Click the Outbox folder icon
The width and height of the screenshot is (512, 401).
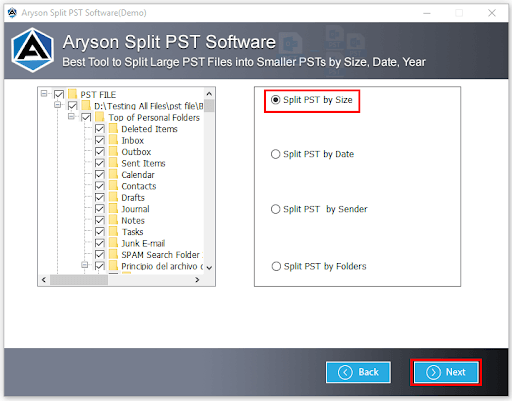[114, 151]
